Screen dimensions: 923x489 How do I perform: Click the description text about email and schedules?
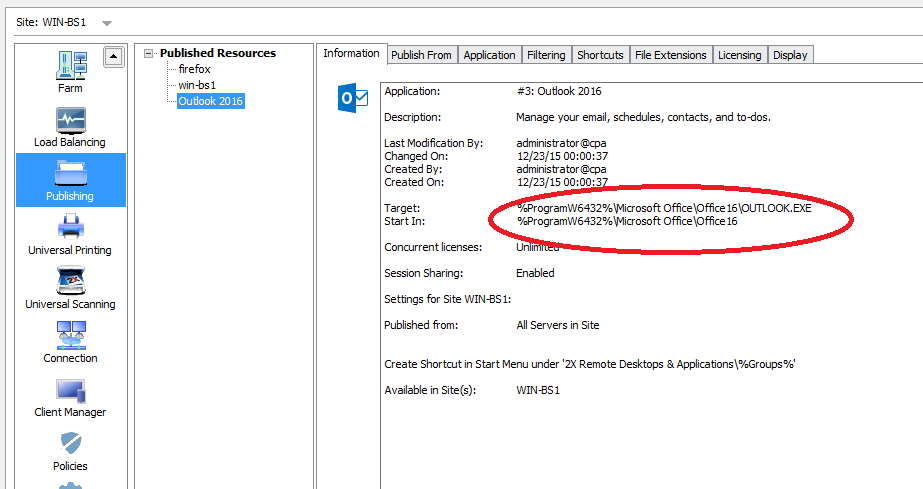[x=643, y=117]
